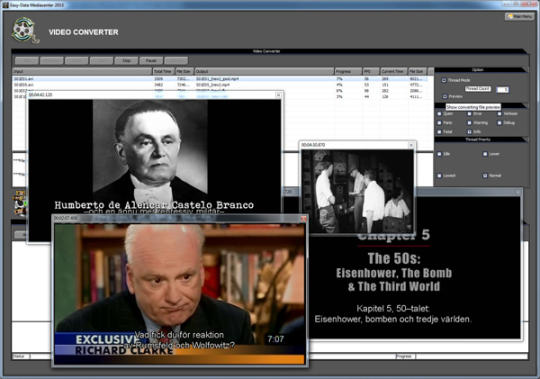Viewport: 540px width, 379px height.
Task: Enable the Verbose log level checkbox
Action: coord(499,114)
